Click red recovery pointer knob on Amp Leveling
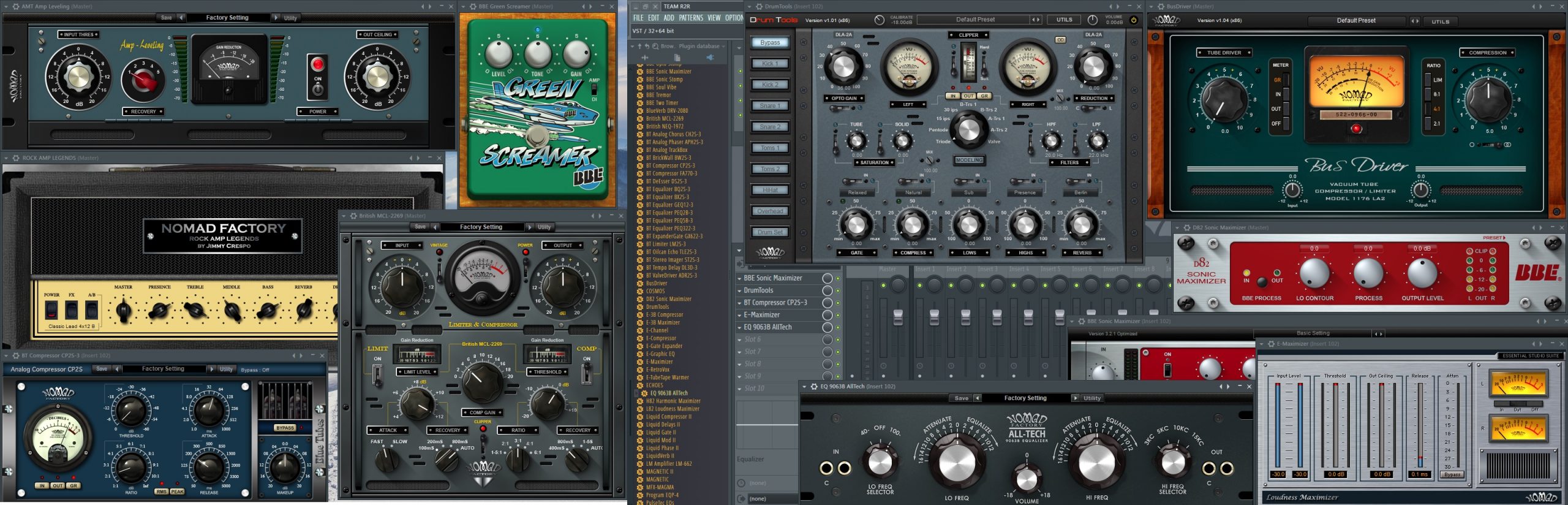1568x505 pixels. tap(143, 80)
